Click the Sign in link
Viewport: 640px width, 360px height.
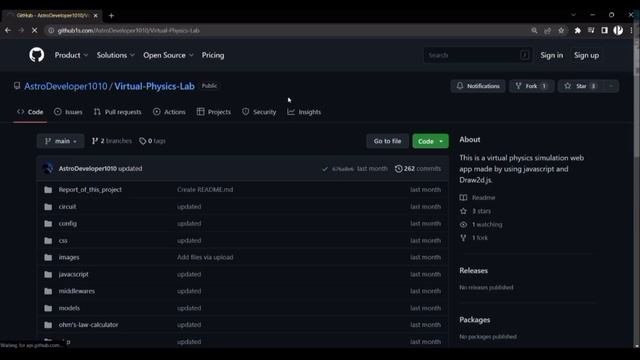(551, 55)
